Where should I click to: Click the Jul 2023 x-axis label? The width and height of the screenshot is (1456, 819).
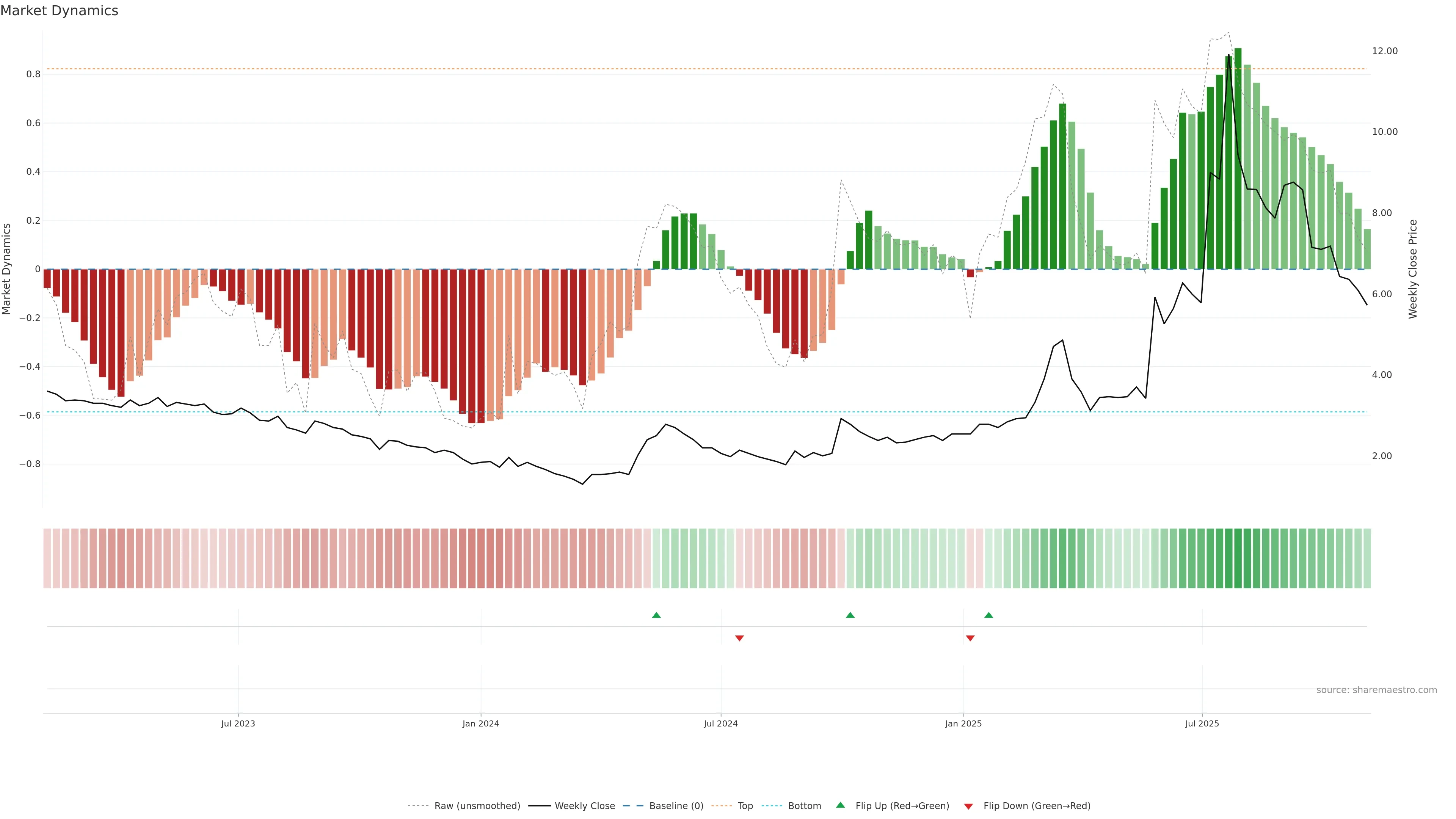pos(238,723)
